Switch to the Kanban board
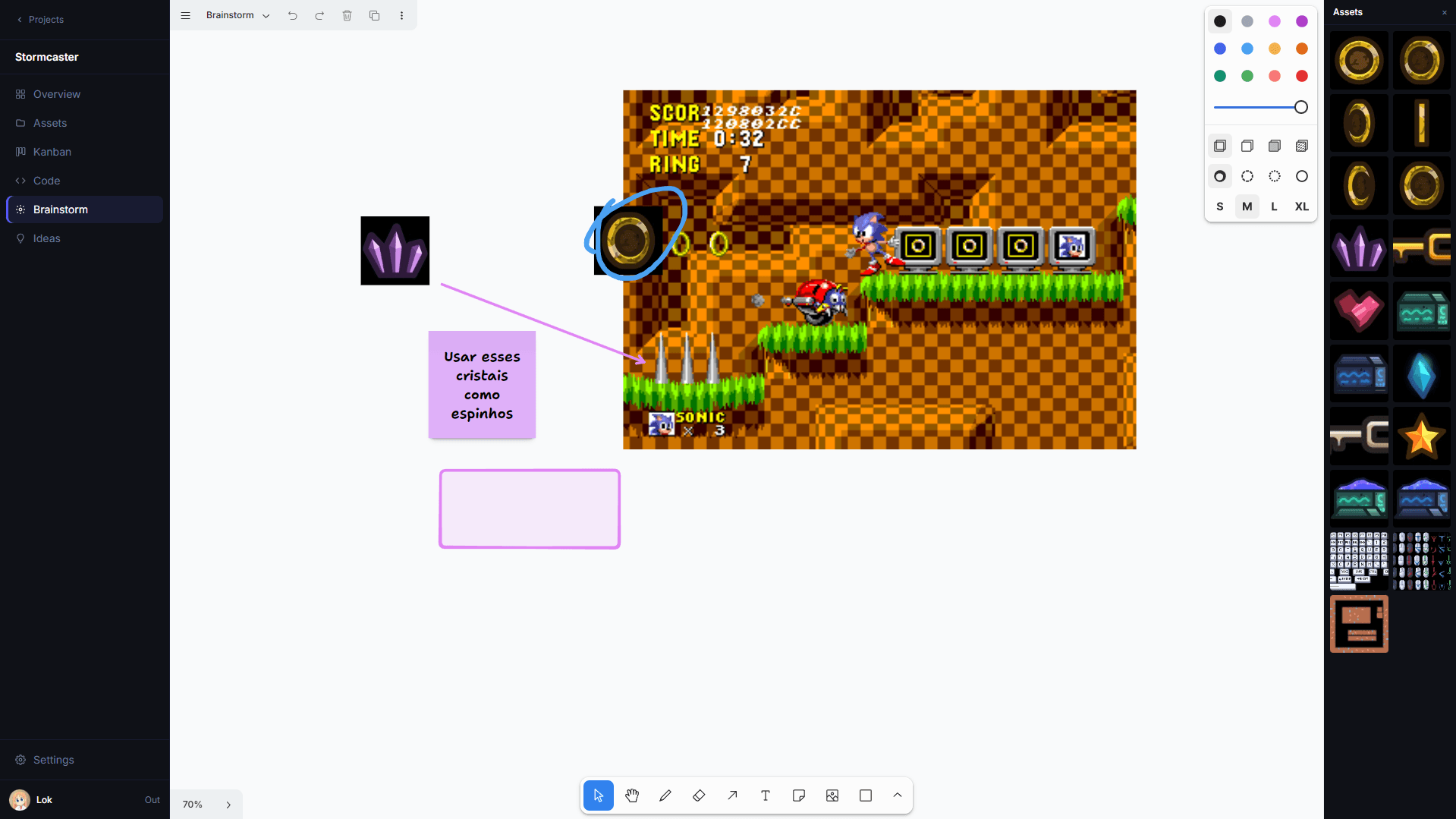The width and height of the screenshot is (1456, 819). tap(85, 152)
